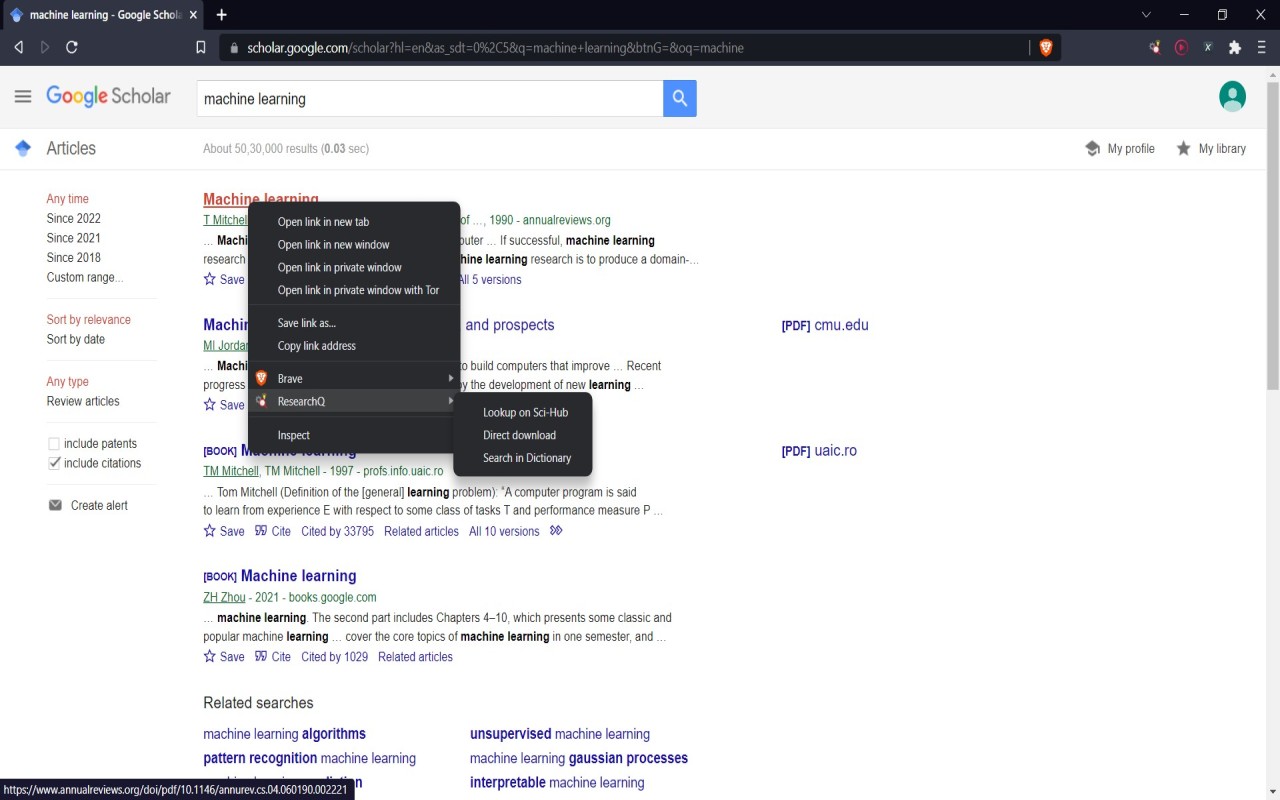Open My profile via the graduation cap icon
The height and width of the screenshot is (800, 1280).
1093,148
